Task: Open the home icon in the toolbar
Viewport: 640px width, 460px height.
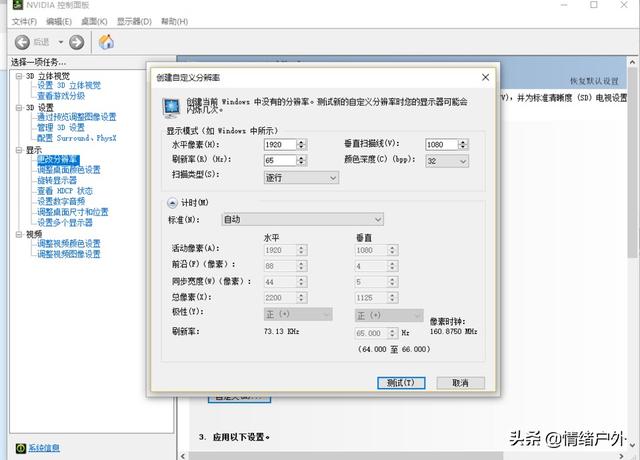Action: [106, 42]
